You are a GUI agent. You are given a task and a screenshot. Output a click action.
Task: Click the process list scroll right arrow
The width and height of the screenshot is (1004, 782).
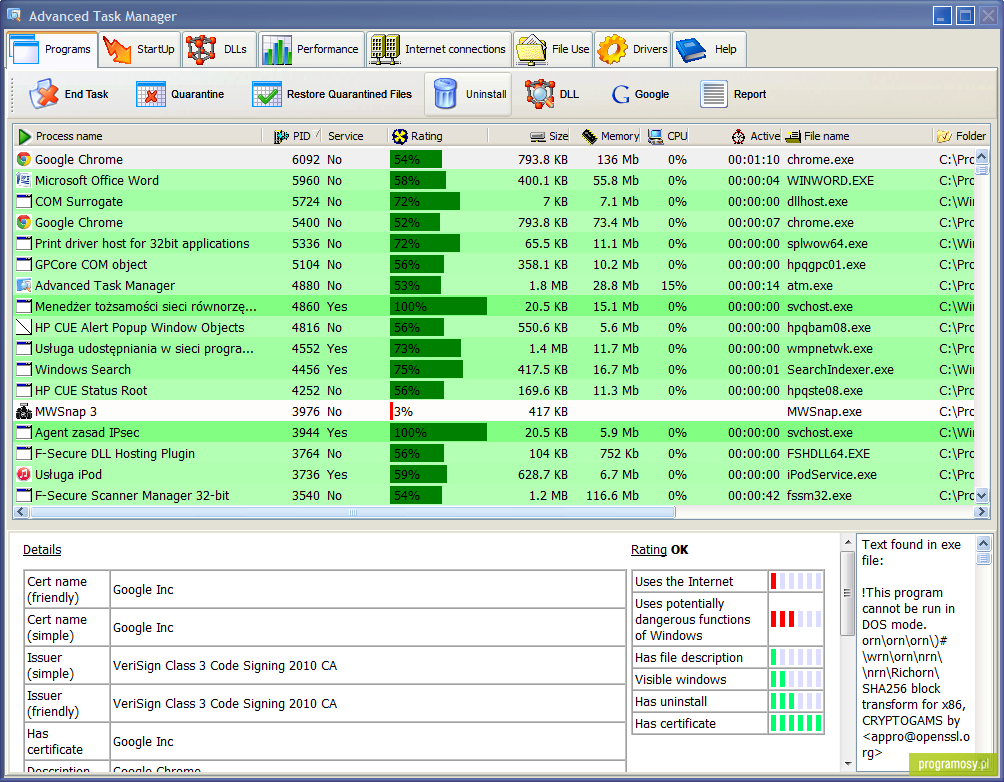(982, 512)
